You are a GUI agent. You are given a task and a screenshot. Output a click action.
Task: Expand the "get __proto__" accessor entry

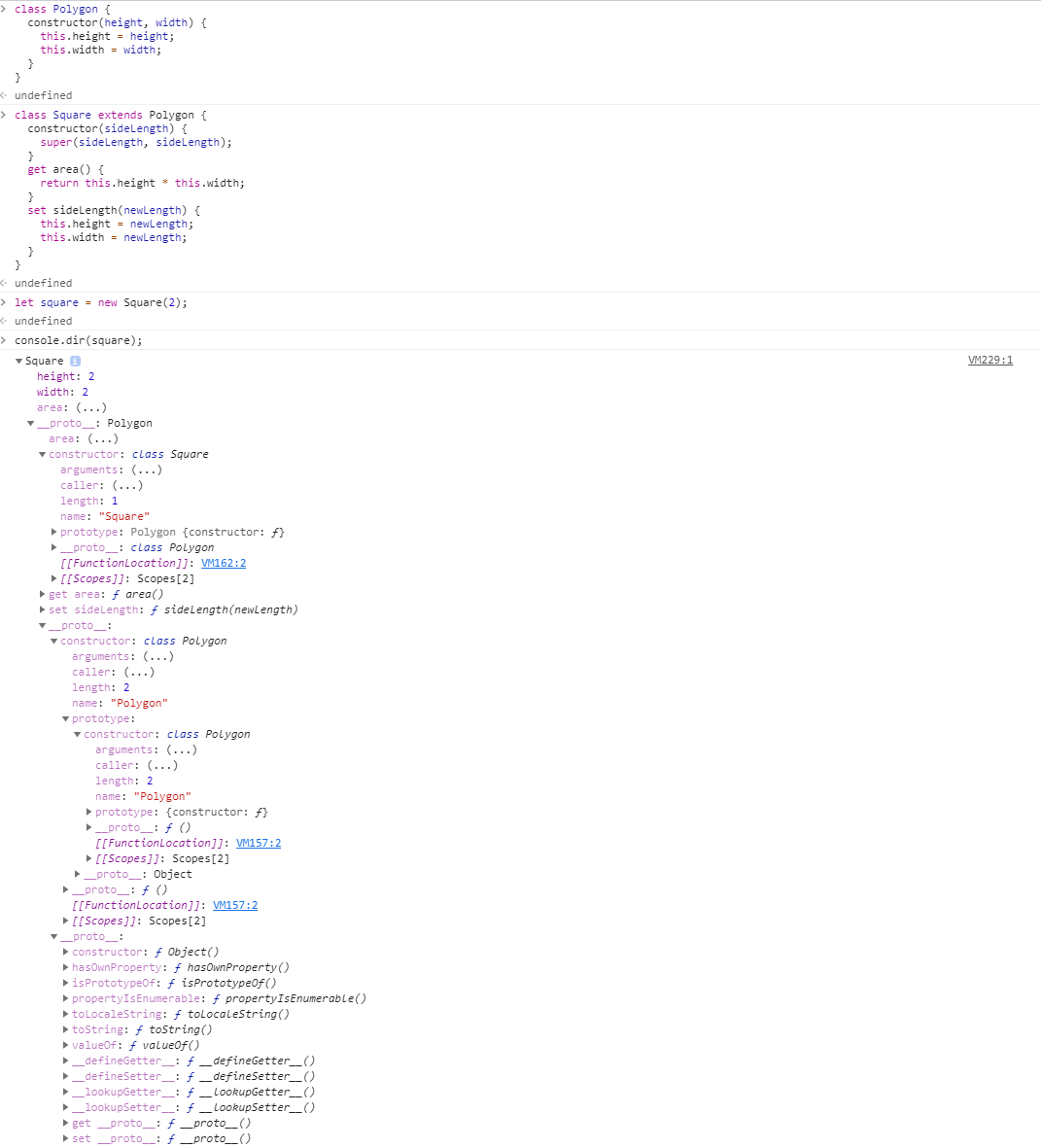tap(66, 1124)
